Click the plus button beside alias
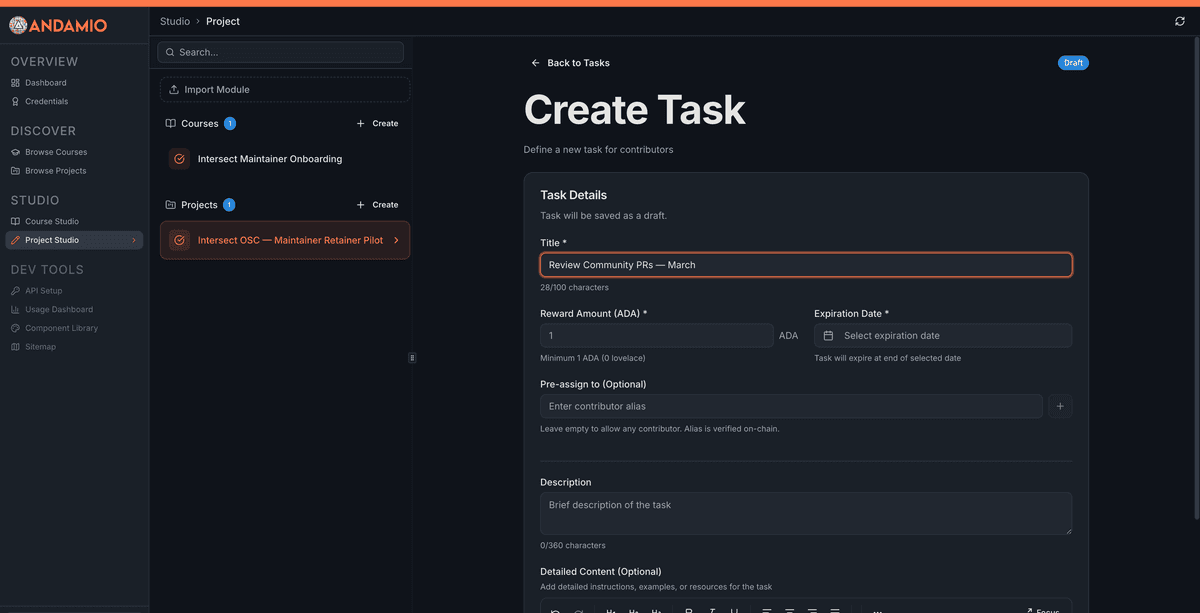1200x613 pixels. coord(1061,406)
